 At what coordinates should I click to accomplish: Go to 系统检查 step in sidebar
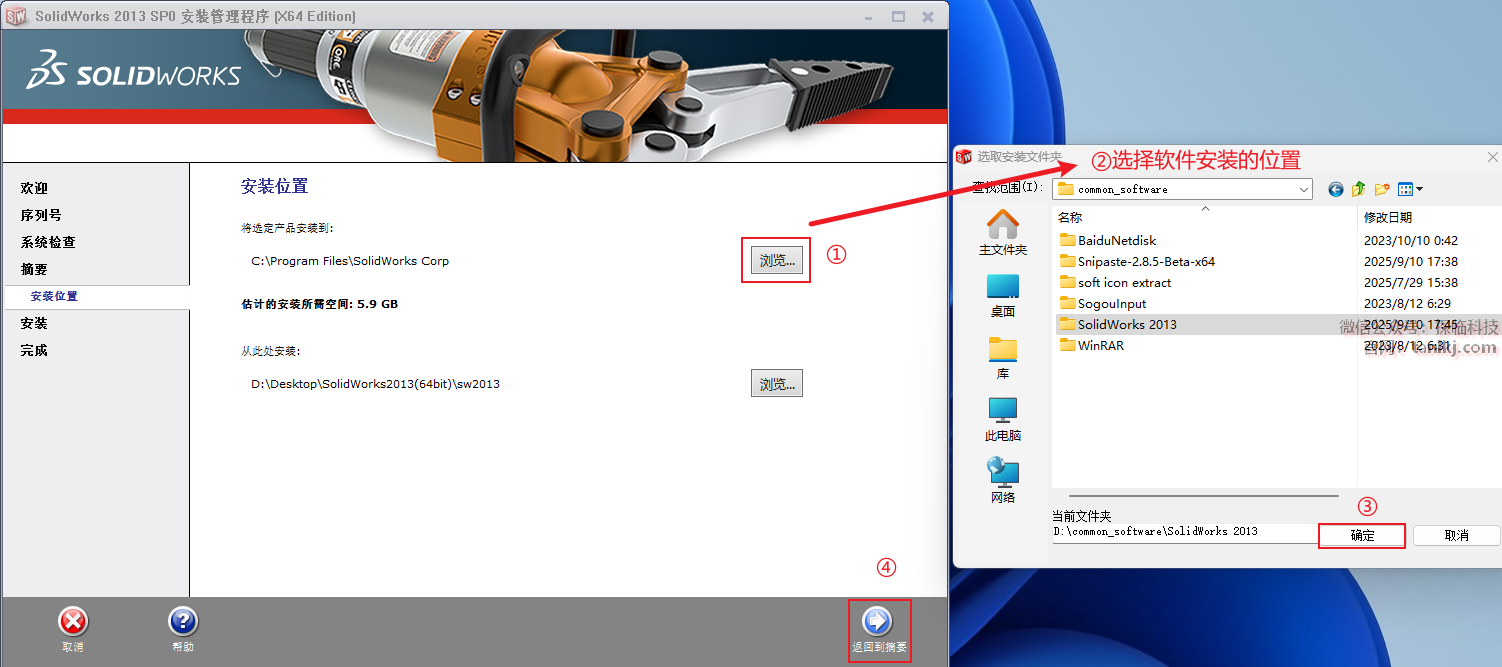[48, 242]
